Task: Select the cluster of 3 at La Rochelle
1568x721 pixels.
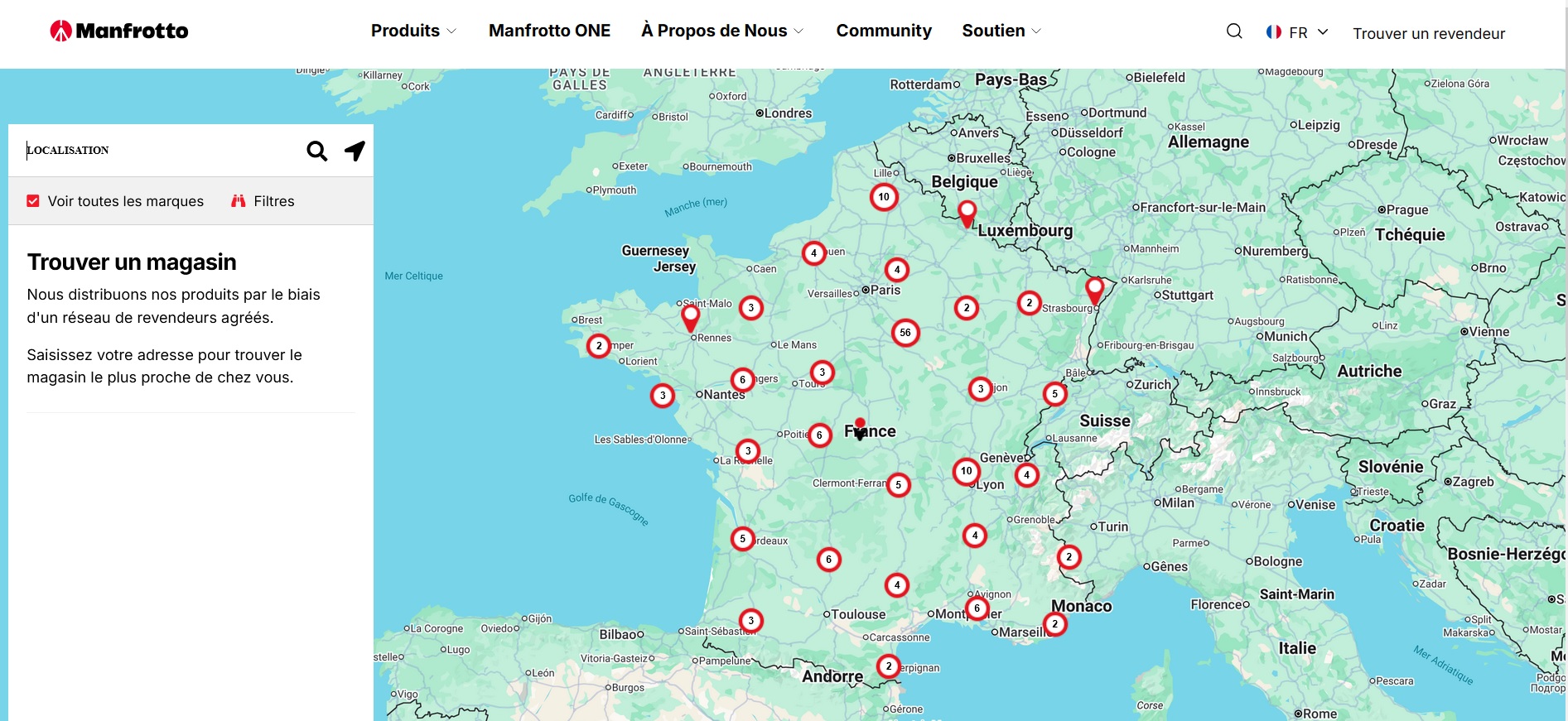Action: coord(748,451)
